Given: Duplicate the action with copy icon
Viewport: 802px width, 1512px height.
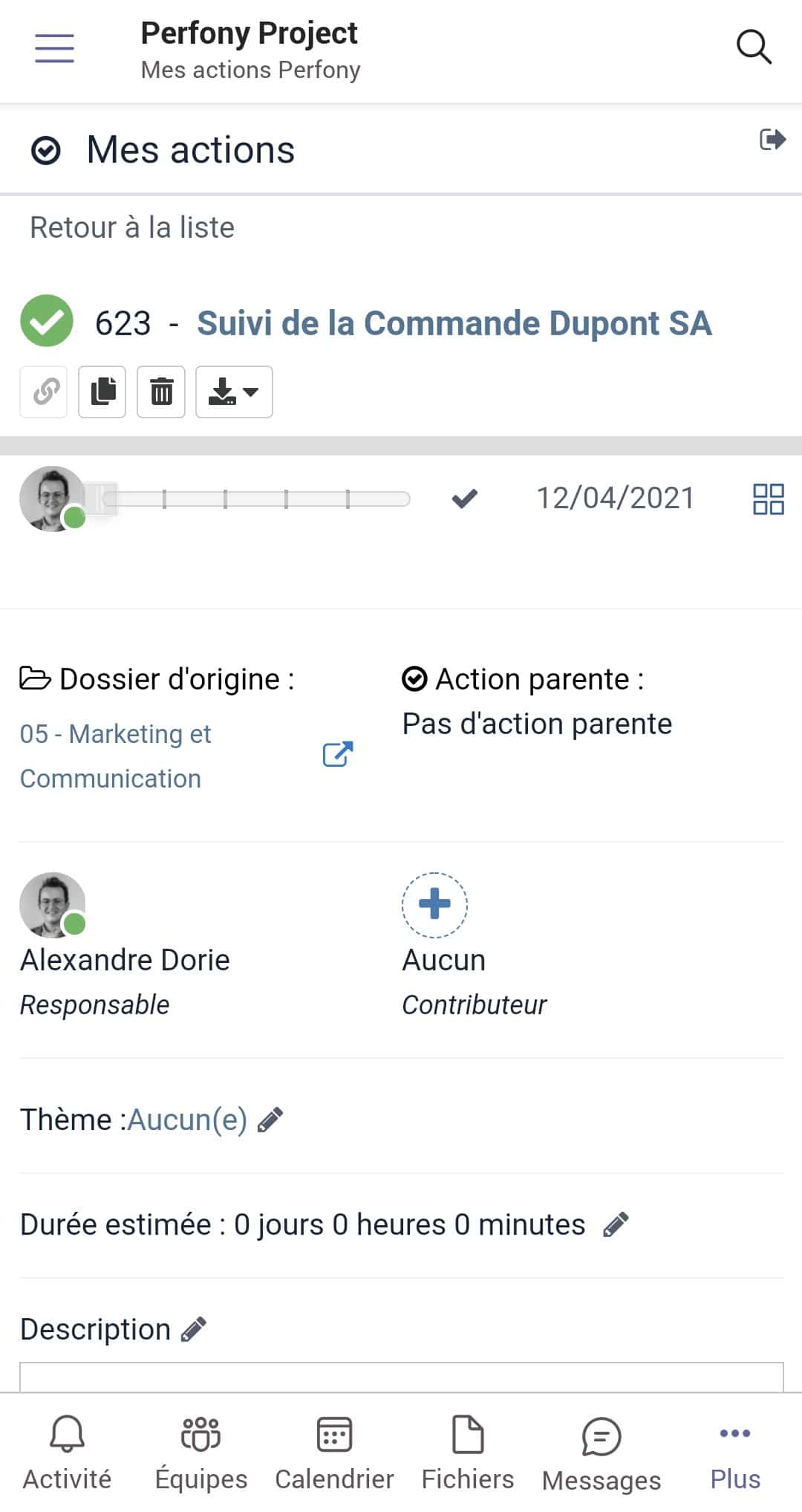Looking at the screenshot, I should pyautogui.click(x=102, y=392).
